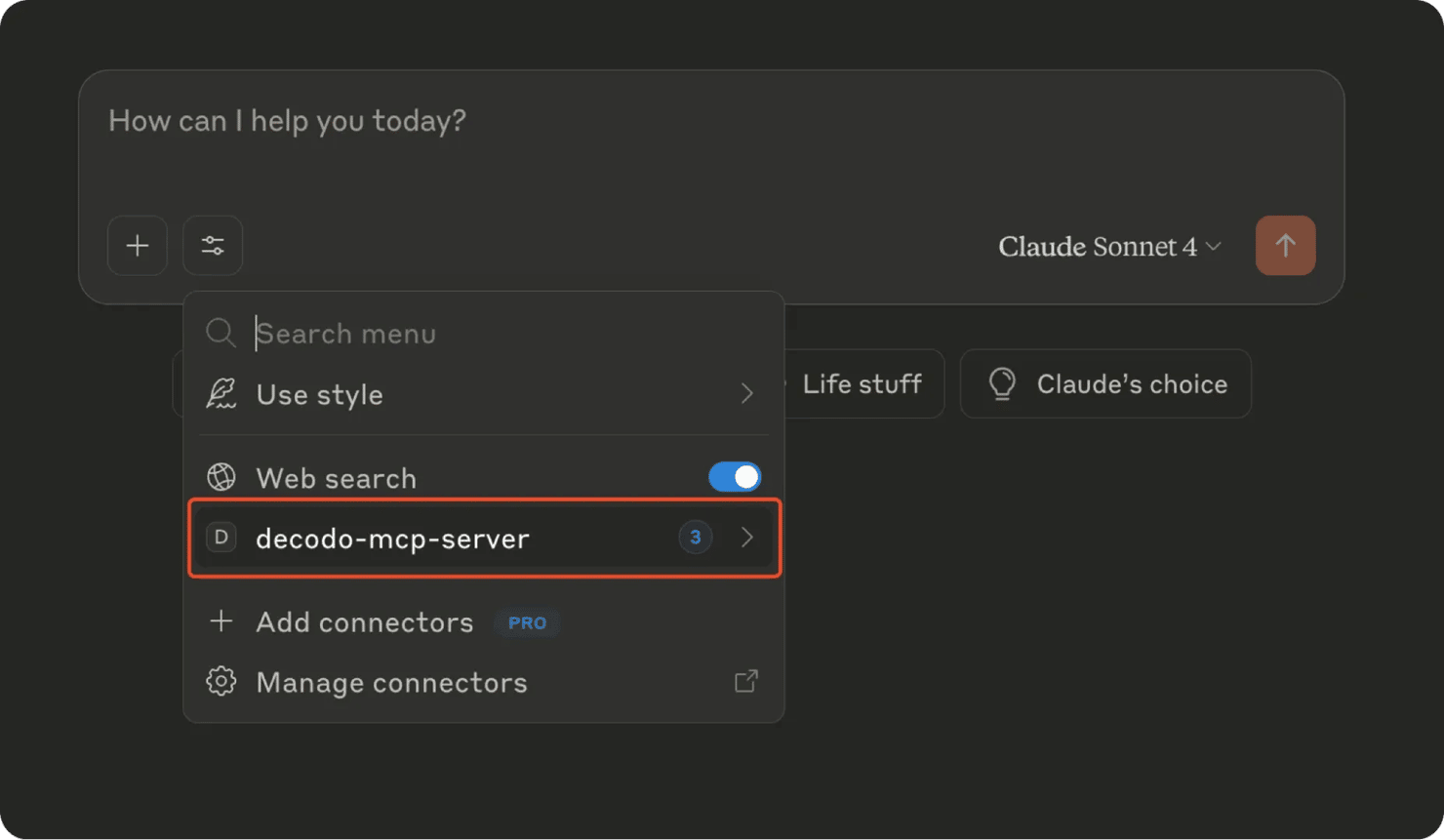Click the lightbulb icon in Claude's choice
The height and width of the screenshot is (840, 1444).
click(1002, 383)
